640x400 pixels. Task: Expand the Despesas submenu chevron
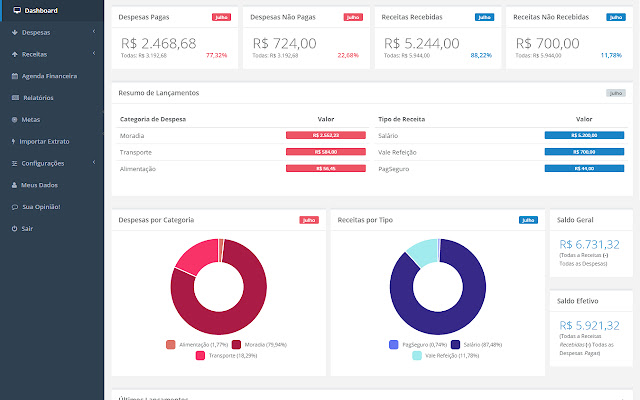click(x=94, y=31)
